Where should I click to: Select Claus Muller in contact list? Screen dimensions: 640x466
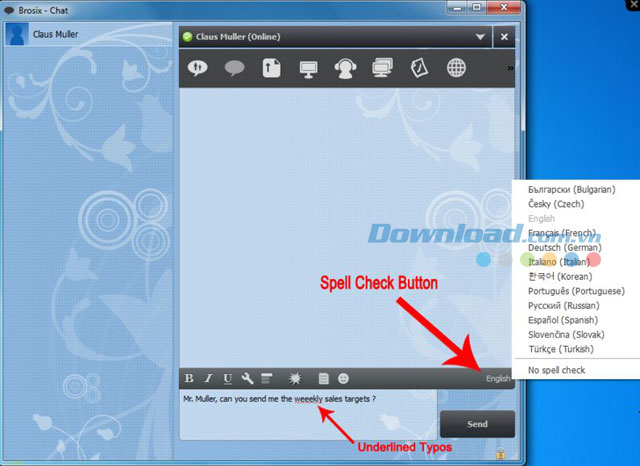pyautogui.click(x=88, y=34)
